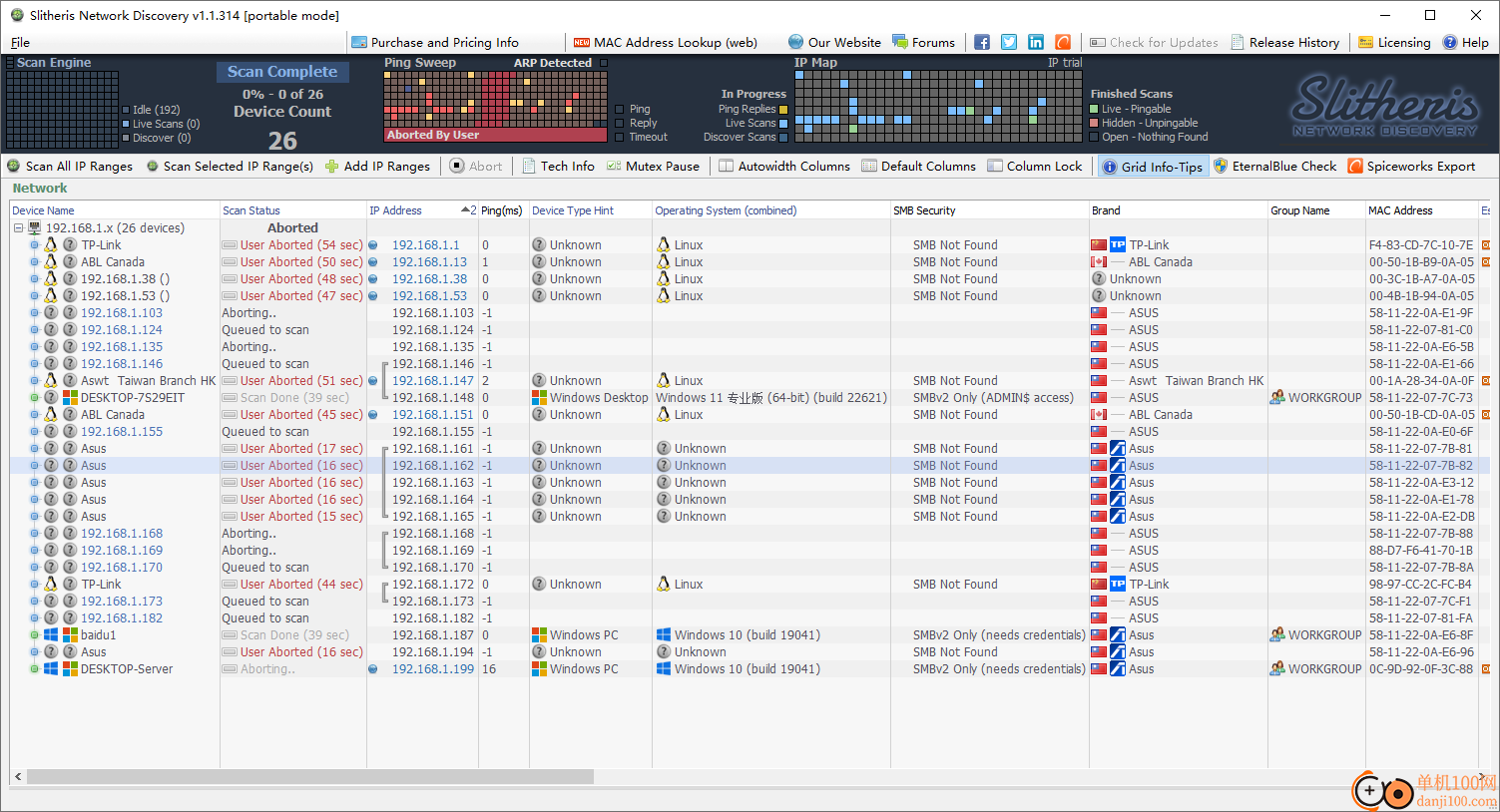
Task: Collapse the 192.168.1.x (26 devices) group
Action: pos(18,227)
